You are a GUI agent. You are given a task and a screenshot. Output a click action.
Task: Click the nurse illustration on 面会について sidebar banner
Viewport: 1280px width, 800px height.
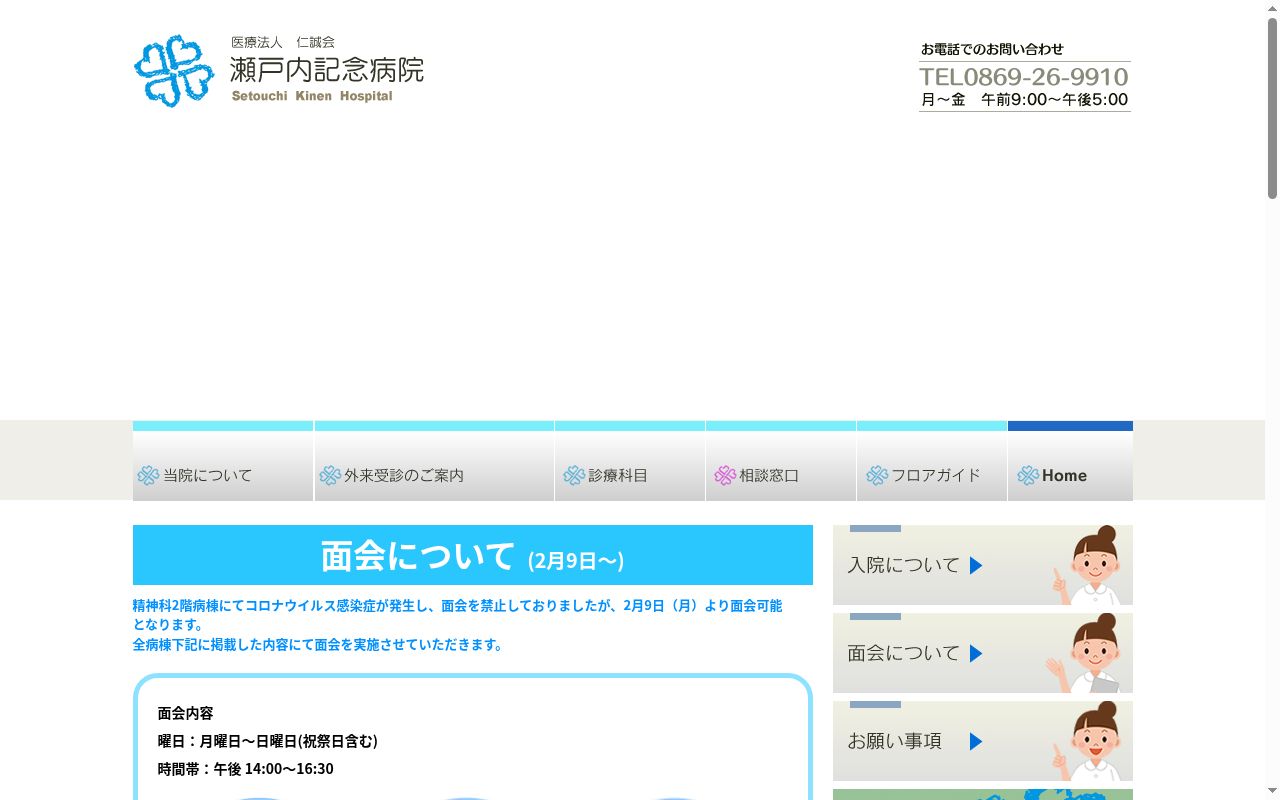click(1086, 654)
